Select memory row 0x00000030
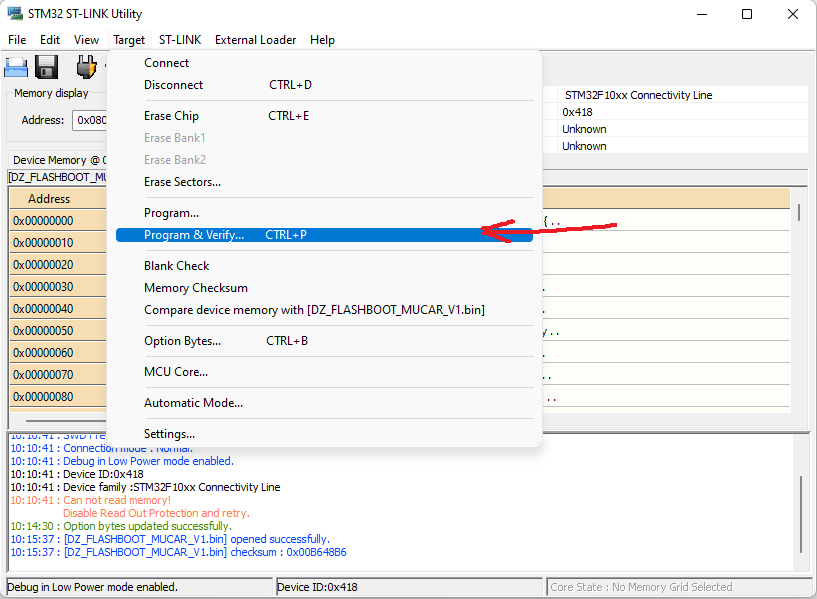Image resolution: width=817 pixels, height=599 pixels. pyautogui.click(x=57, y=287)
